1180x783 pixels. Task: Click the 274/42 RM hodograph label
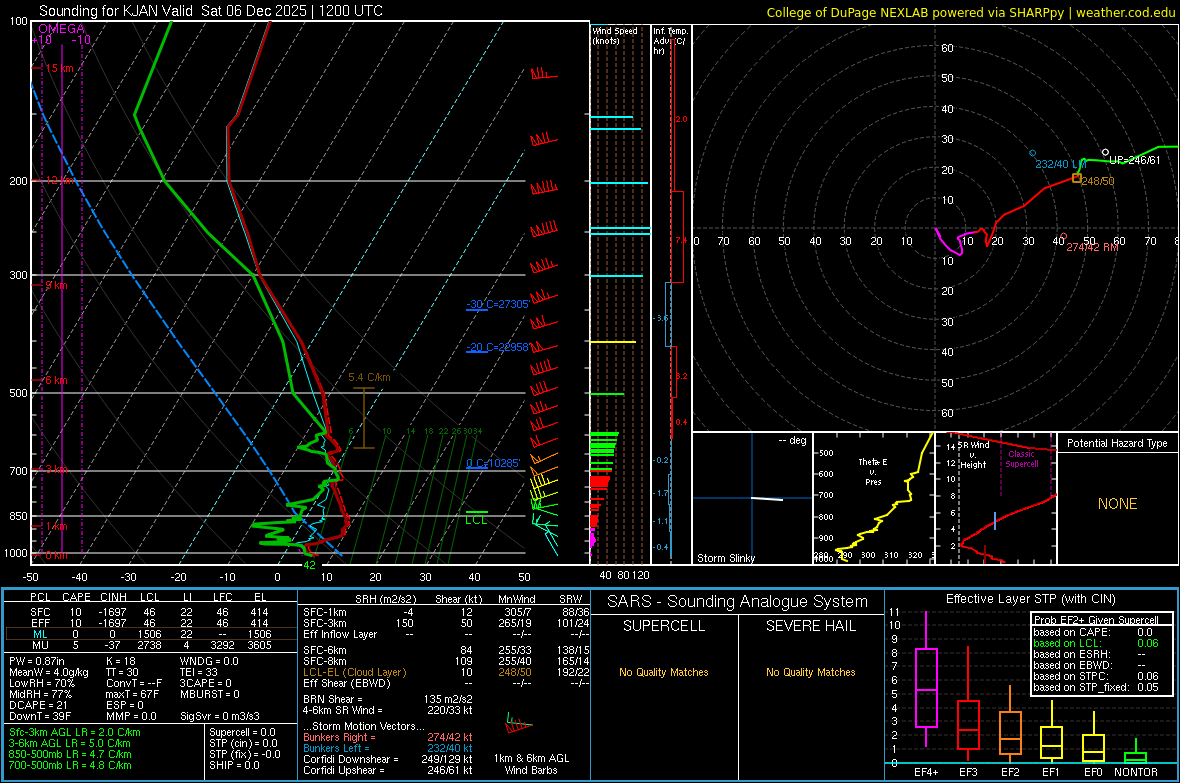[1092, 247]
